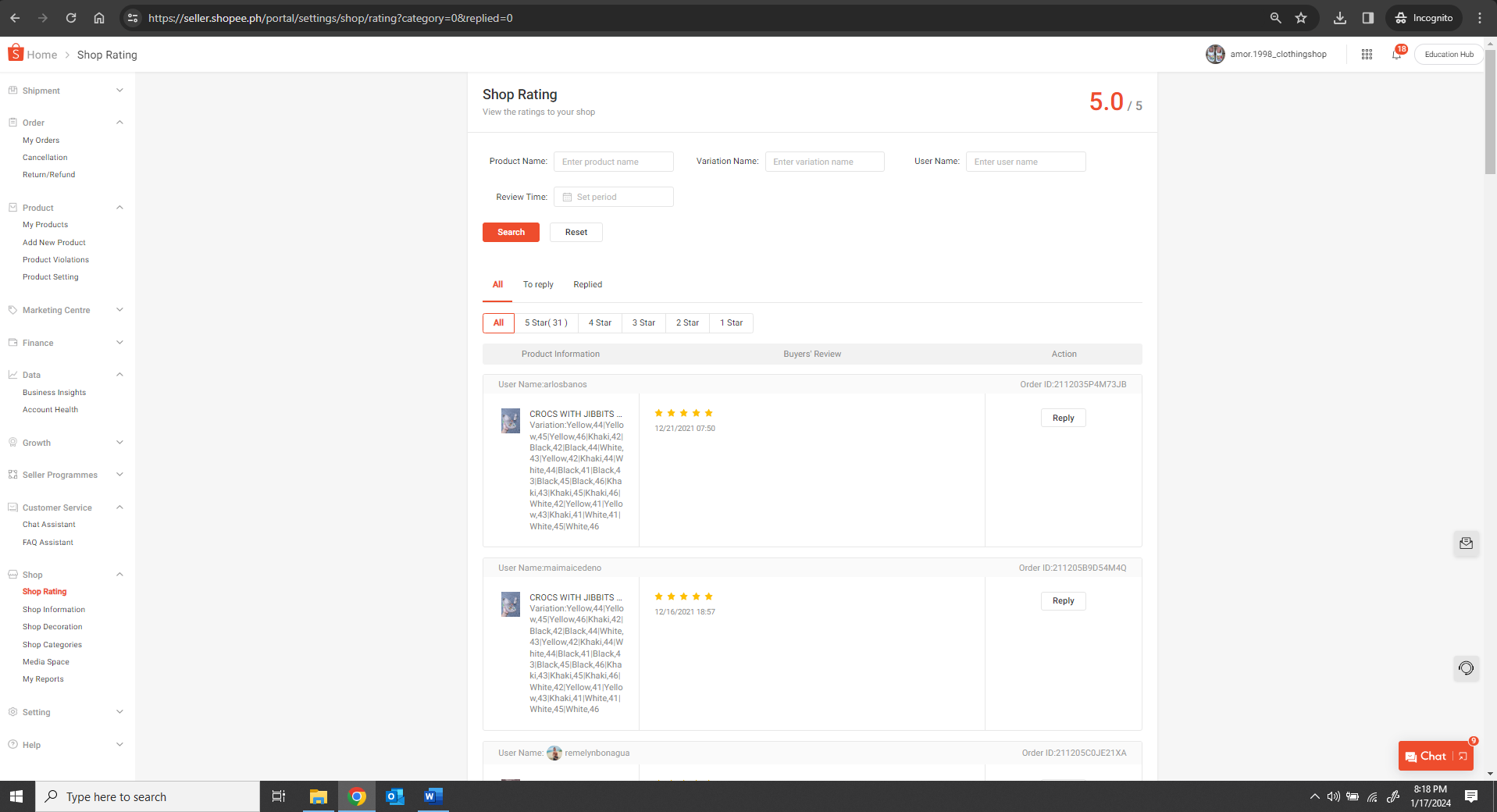Open Windows Start menu

[16, 796]
